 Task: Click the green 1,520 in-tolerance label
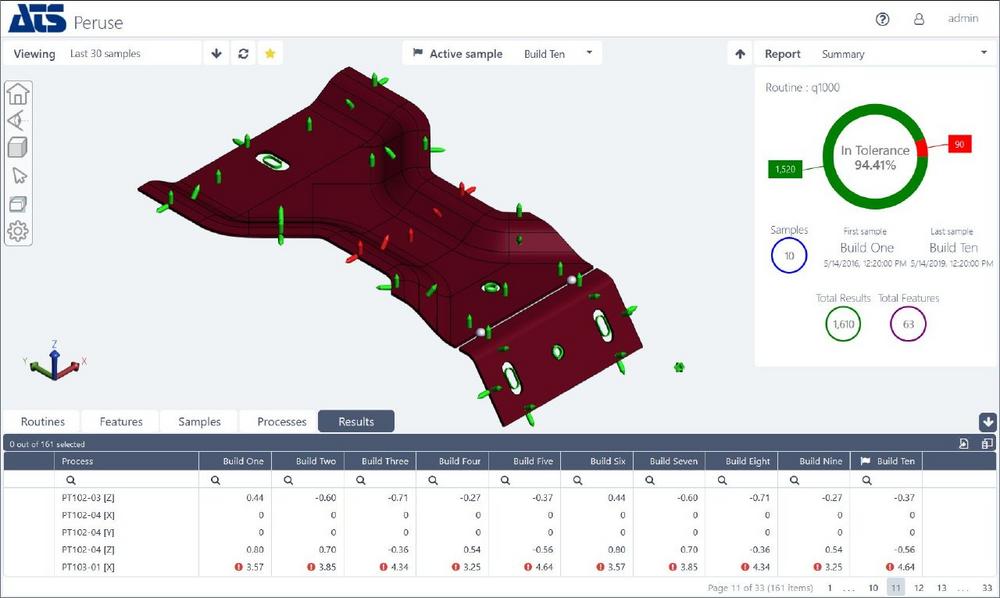785,169
